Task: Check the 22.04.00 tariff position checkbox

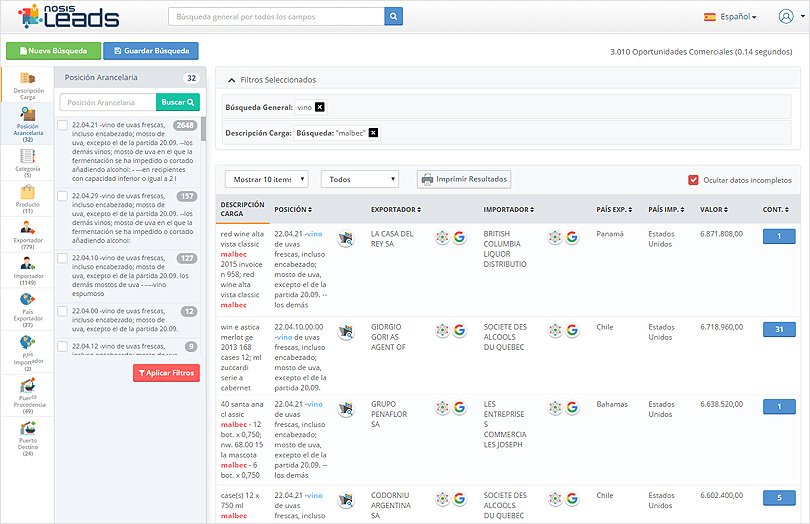Action: 63,311
